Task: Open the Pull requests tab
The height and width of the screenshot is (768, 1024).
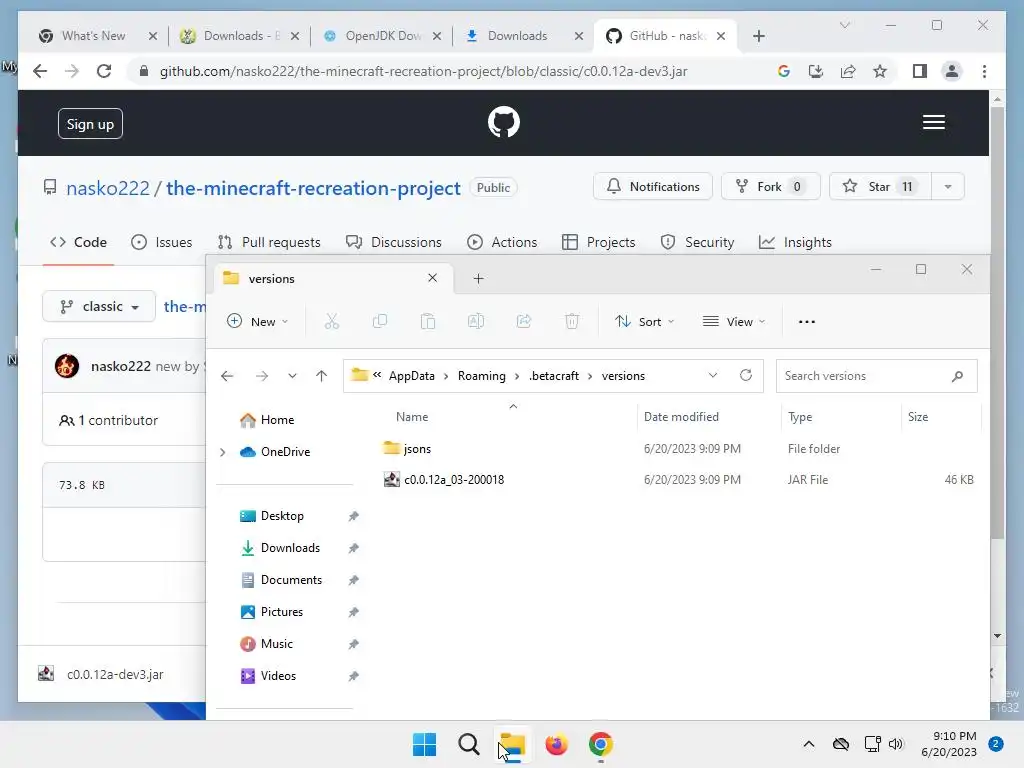Action: pos(269,242)
